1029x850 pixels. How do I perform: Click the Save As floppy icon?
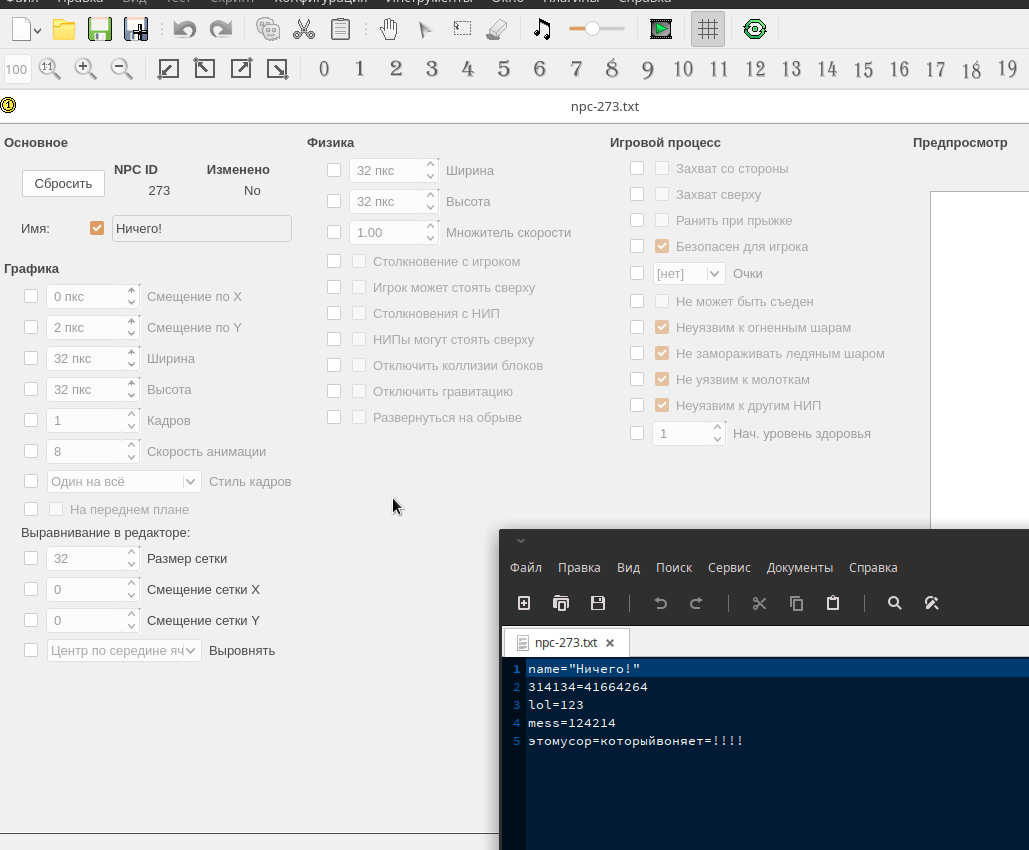click(x=136, y=30)
